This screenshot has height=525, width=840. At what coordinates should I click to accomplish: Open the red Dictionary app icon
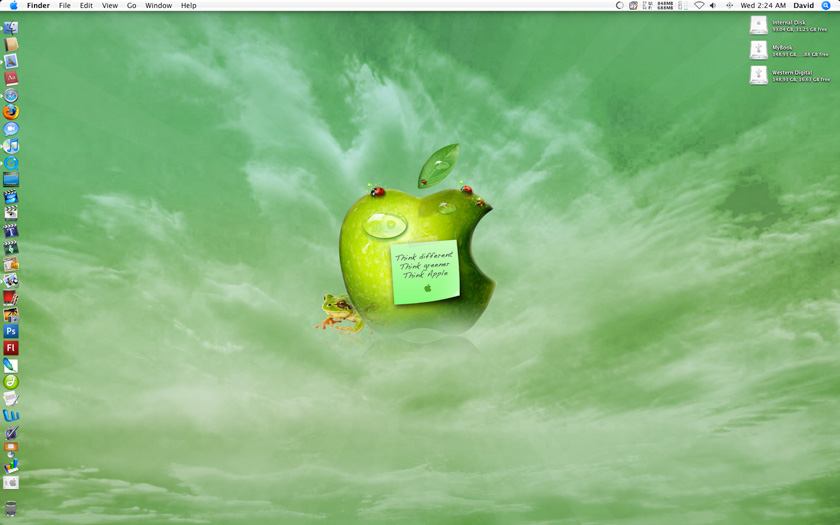[11, 78]
